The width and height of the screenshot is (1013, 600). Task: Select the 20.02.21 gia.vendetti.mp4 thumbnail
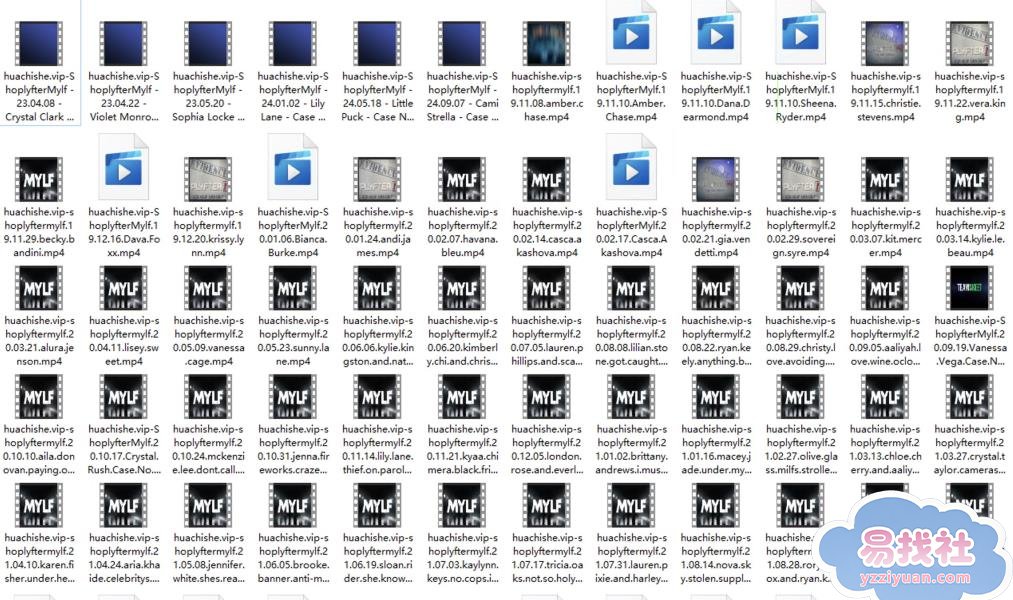716,179
